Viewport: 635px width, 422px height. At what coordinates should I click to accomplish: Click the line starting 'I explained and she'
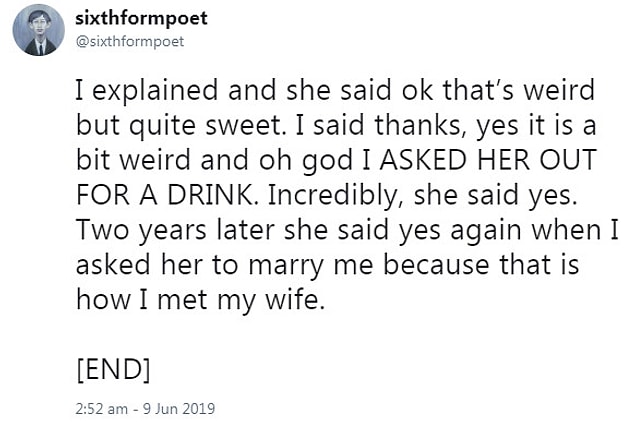click(x=335, y=90)
